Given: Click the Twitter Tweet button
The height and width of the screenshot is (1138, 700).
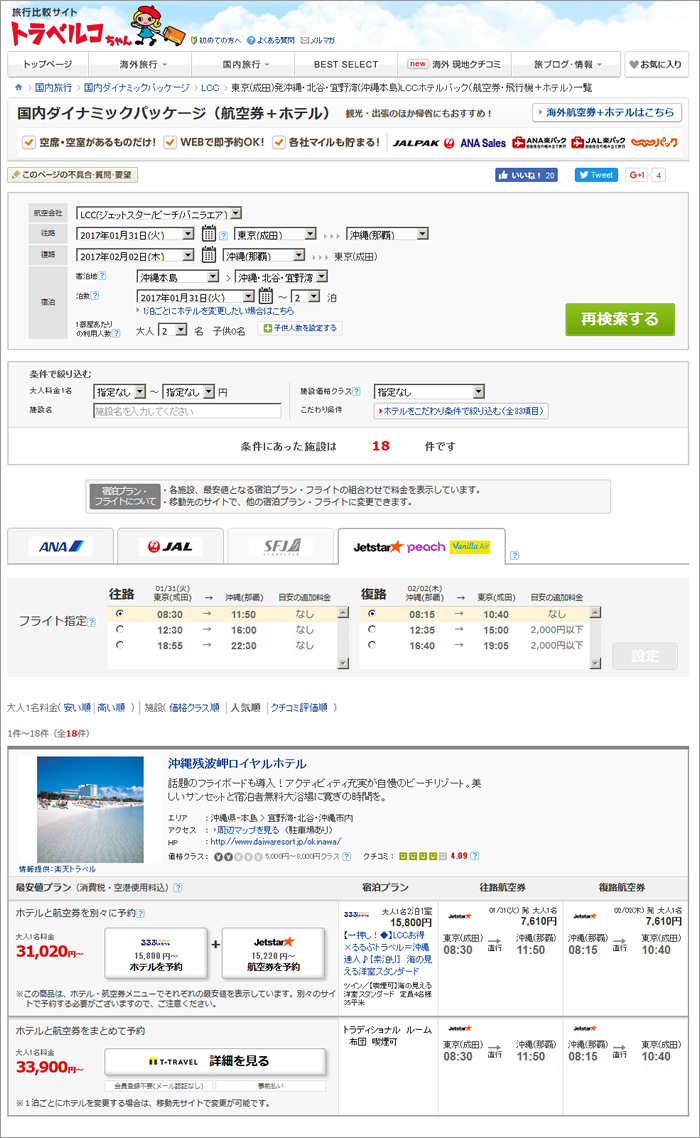Looking at the screenshot, I should tap(596, 175).
